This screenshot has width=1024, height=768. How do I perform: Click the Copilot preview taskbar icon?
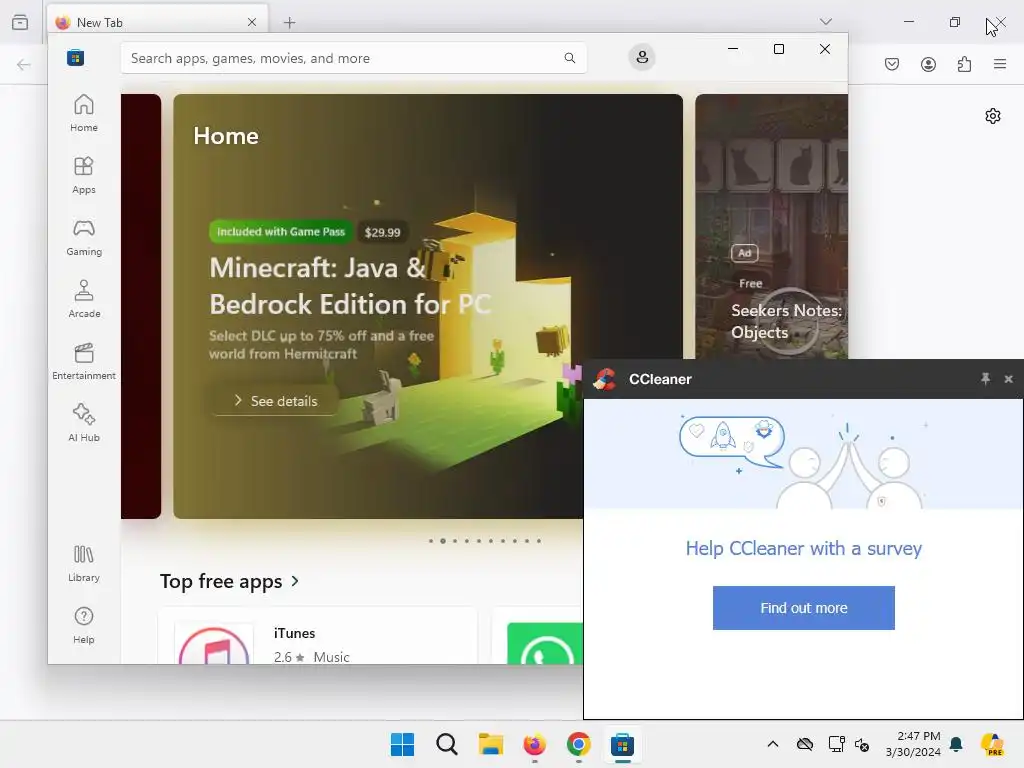click(993, 744)
